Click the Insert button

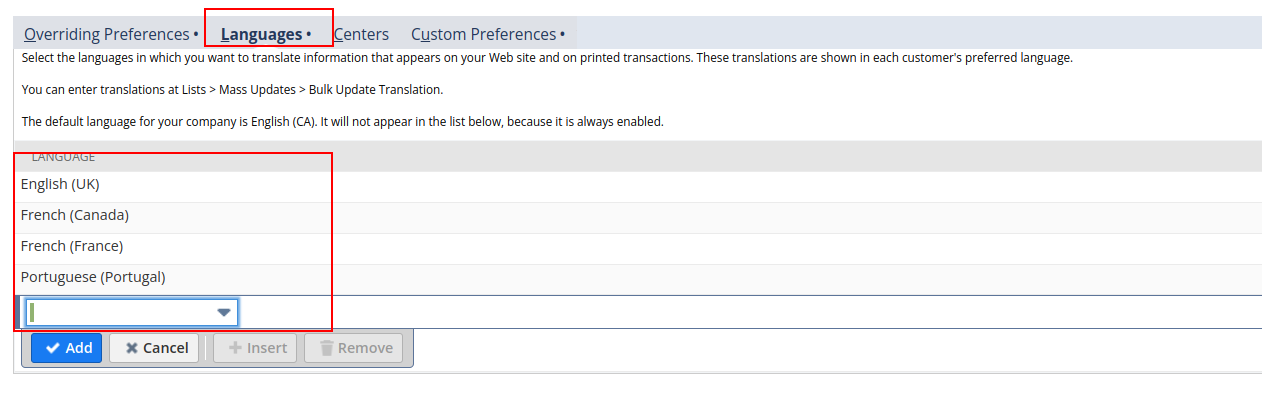(255, 348)
